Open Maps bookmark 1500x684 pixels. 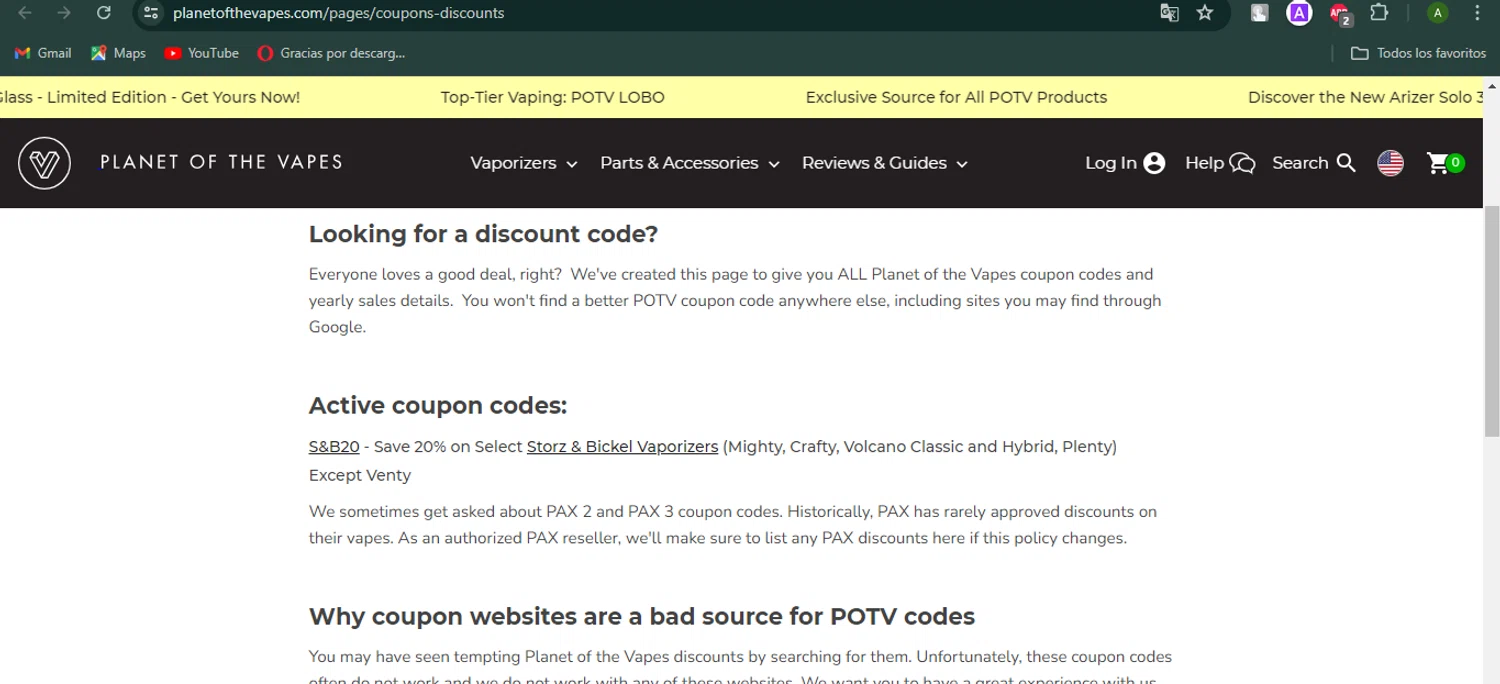click(118, 53)
